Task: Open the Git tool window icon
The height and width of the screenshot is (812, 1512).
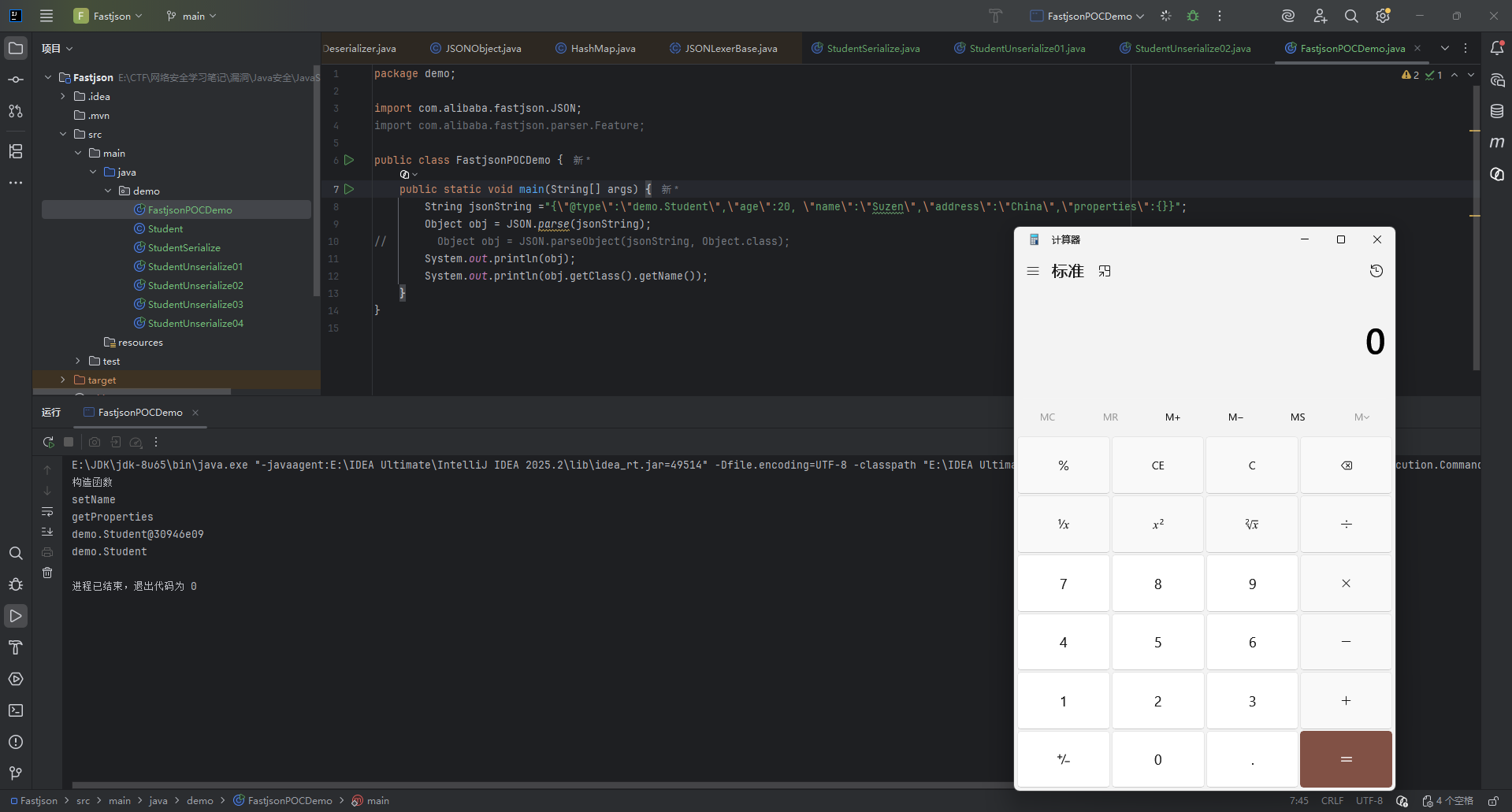Action: [16, 773]
